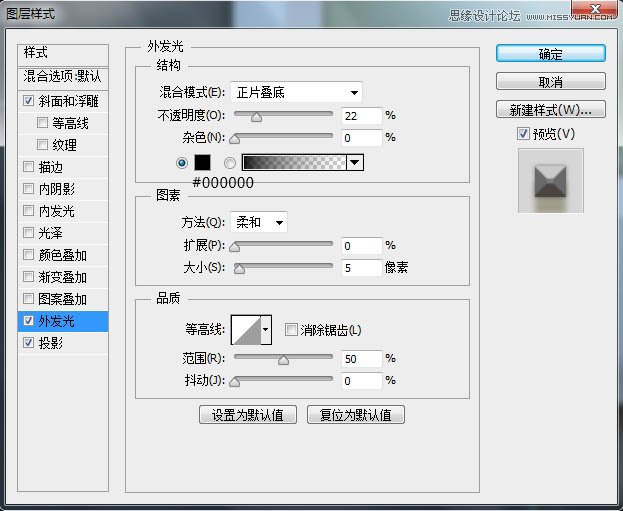Enable the 图案叠加 checkbox
623x511 pixels.
(x=28, y=298)
